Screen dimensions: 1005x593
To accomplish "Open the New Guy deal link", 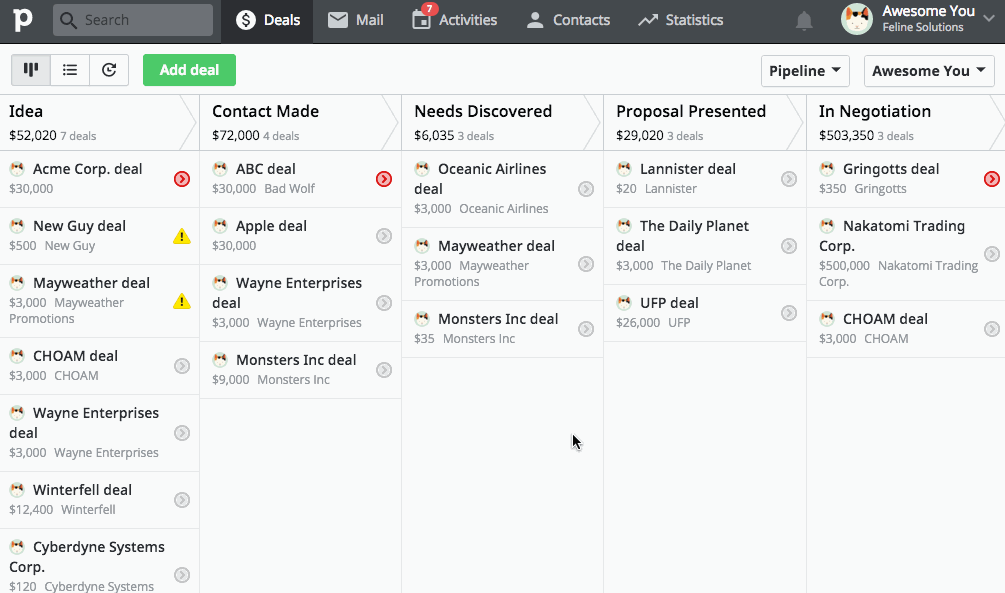I will (x=79, y=226).
